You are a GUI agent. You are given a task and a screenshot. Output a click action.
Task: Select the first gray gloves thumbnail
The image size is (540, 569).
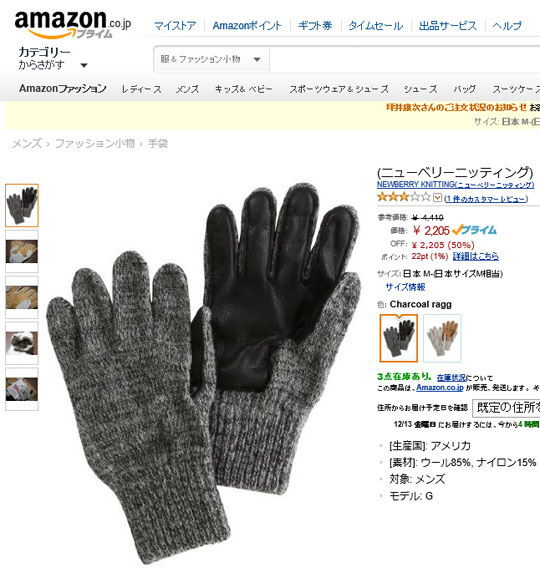[x=22, y=205]
